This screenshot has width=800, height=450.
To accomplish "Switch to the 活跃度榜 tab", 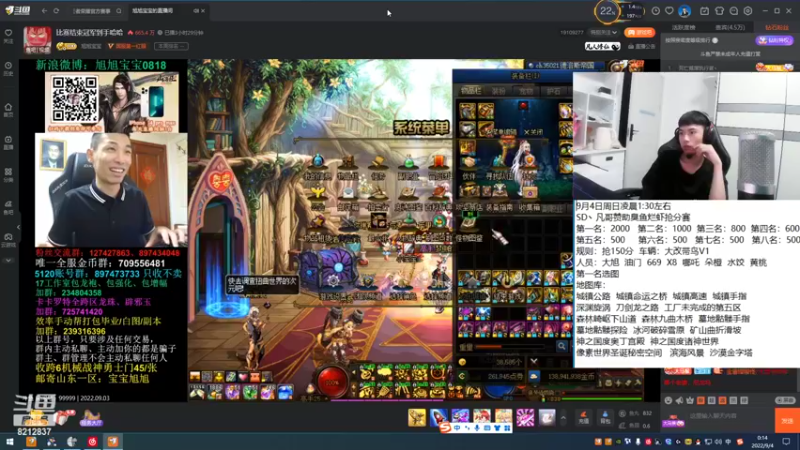I will click(683, 28).
